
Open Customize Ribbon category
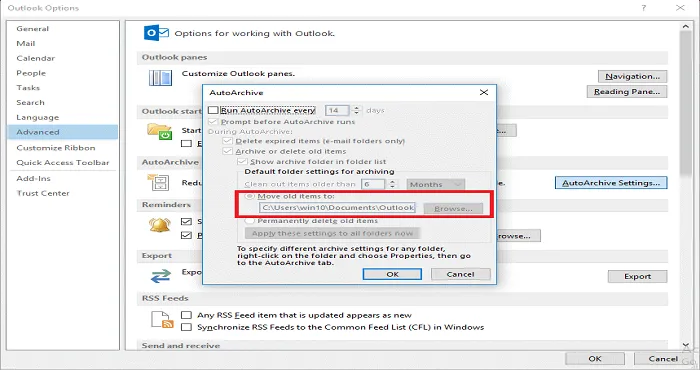(x=56, y=148)
